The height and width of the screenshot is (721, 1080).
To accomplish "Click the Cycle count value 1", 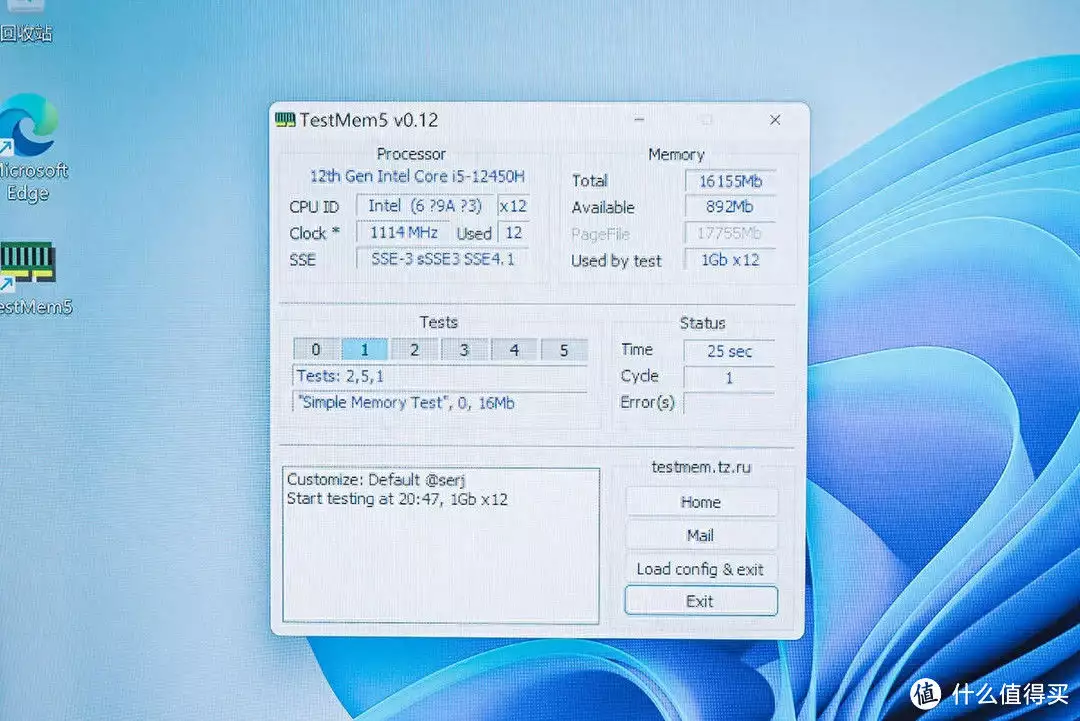I will point(729,377).
